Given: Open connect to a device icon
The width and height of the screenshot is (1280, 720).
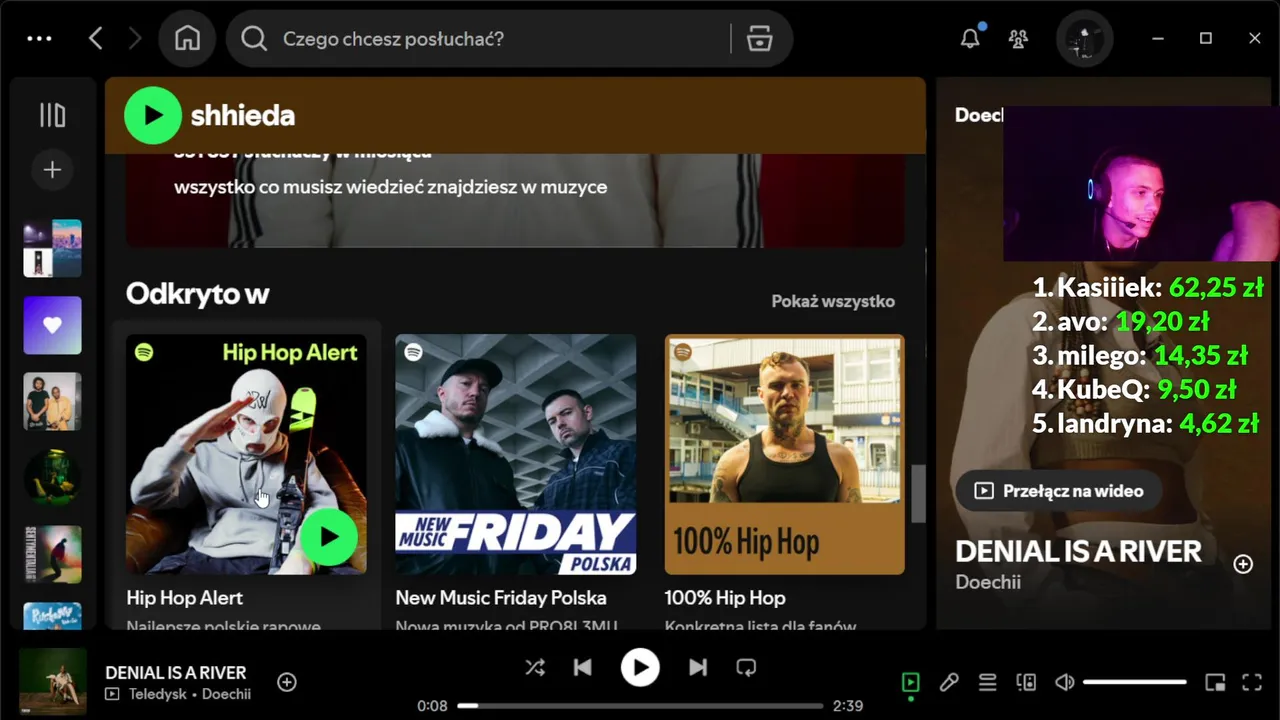Looking at the screenshot, I should tap(1026, 683).
